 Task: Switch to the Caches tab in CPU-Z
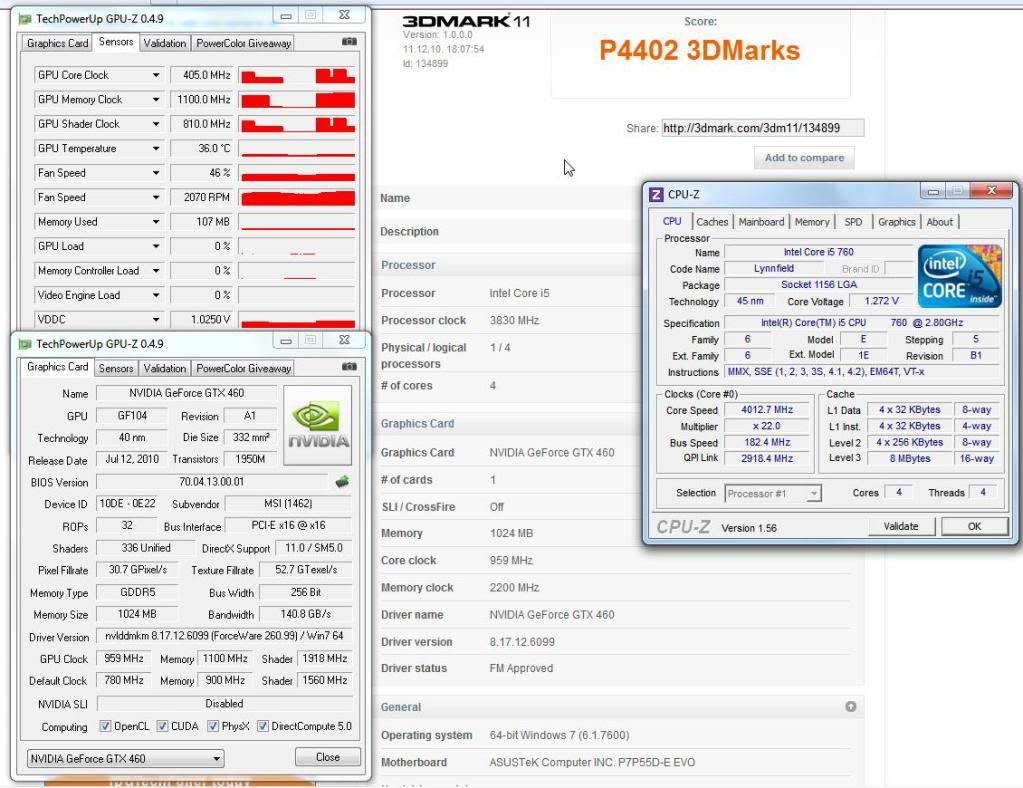click(712, 222)
